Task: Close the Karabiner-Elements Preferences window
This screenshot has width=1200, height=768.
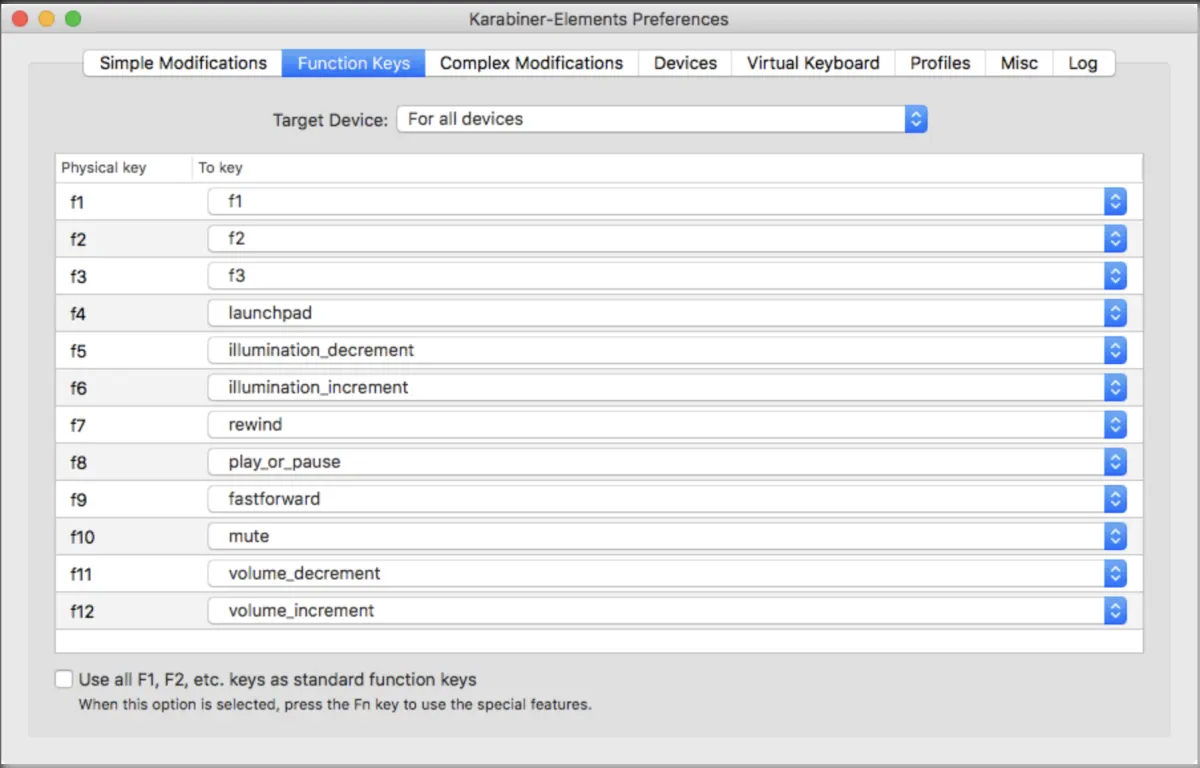Action: point(20,19)
